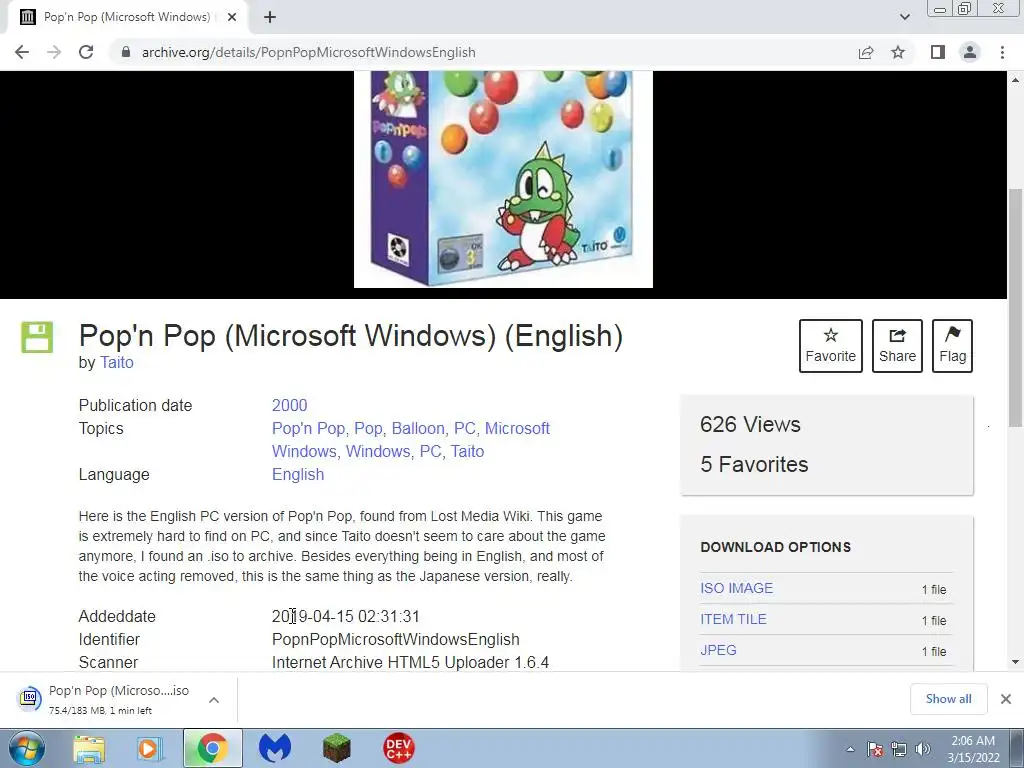The height and width of the screenshot is (768, 1024).
Task: Go back to the previous page
Action: click(x=22, y=52)
